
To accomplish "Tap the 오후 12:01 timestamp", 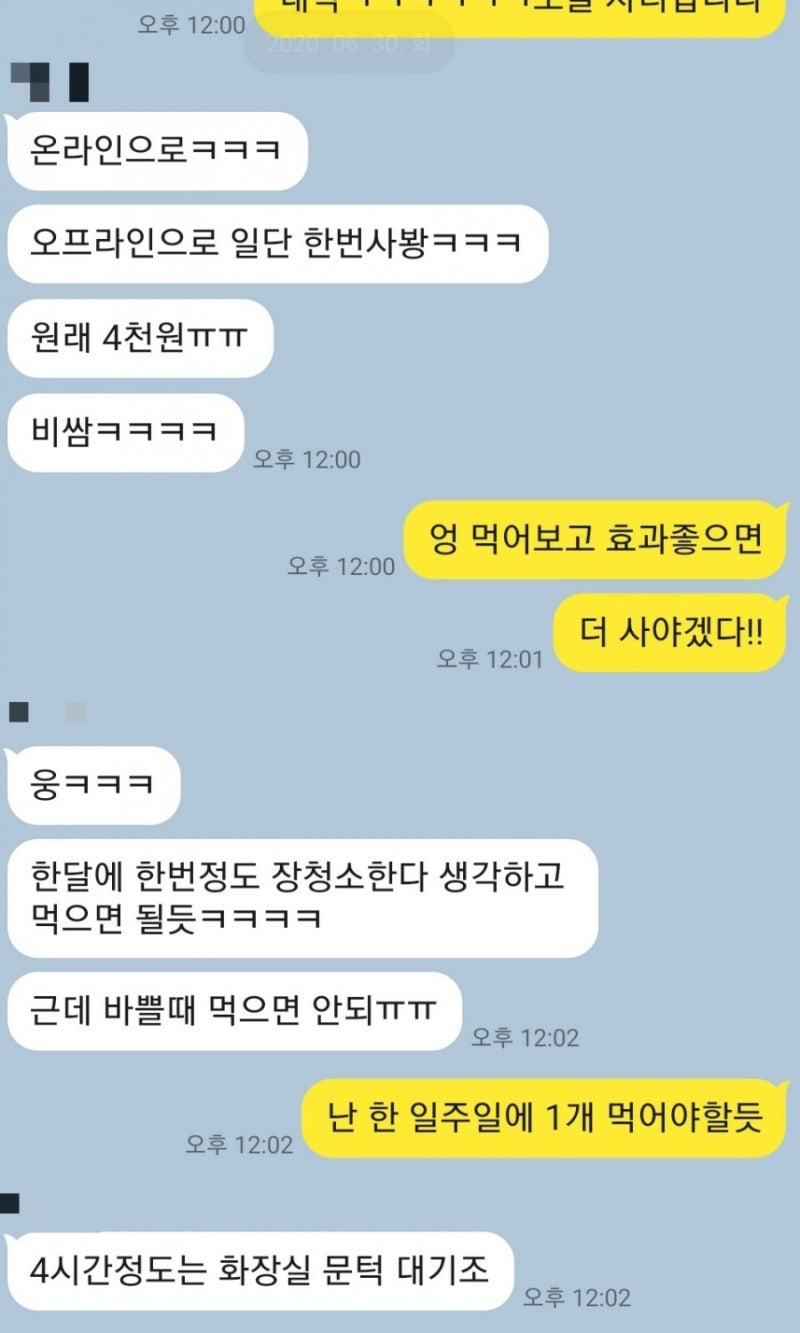I will click(490, 659).
